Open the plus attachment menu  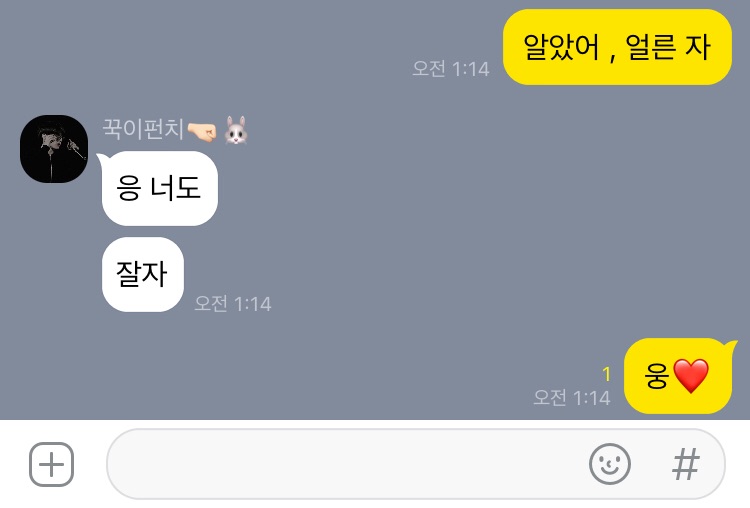click(x=52, y=464)
